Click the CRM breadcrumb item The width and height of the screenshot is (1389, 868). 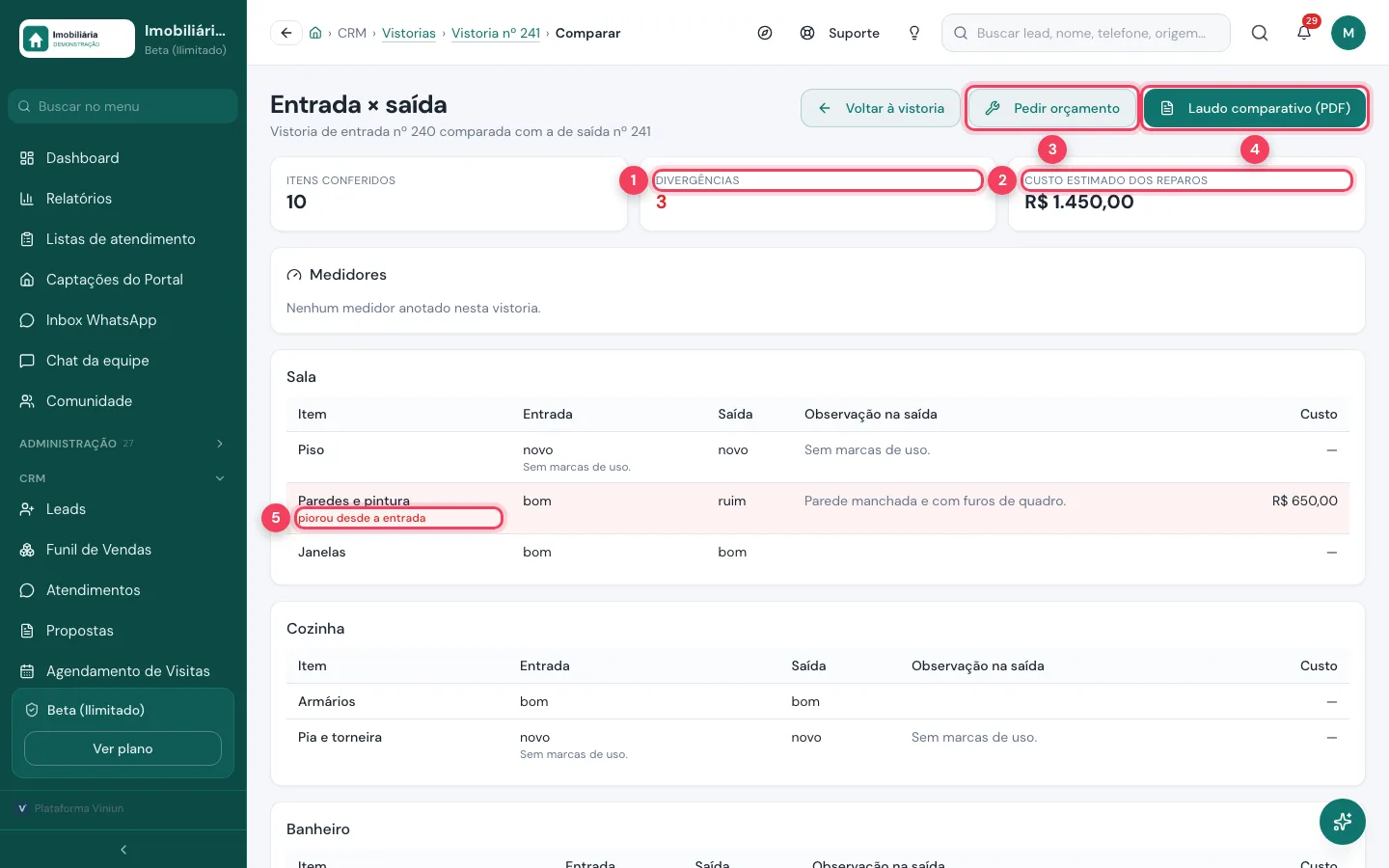pyautogui.click(x=352, y=33)
